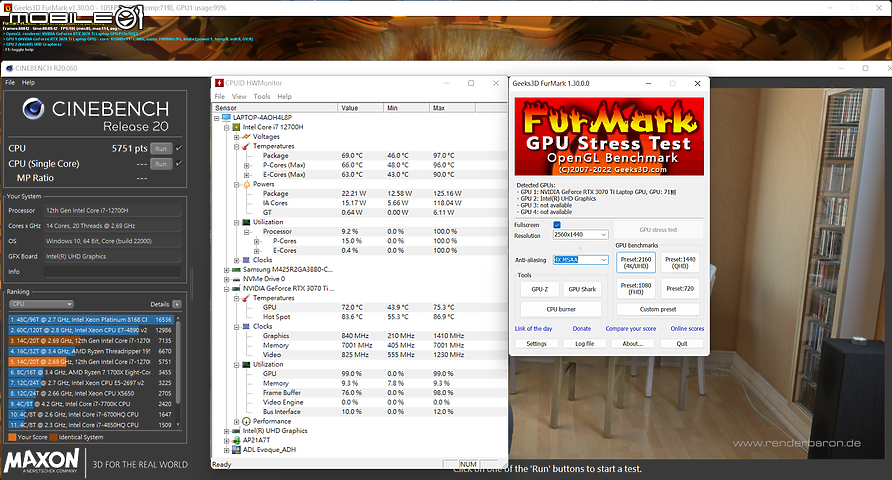Expand the Voltages node
Viewport: 892px width, 480px height.
236,137
